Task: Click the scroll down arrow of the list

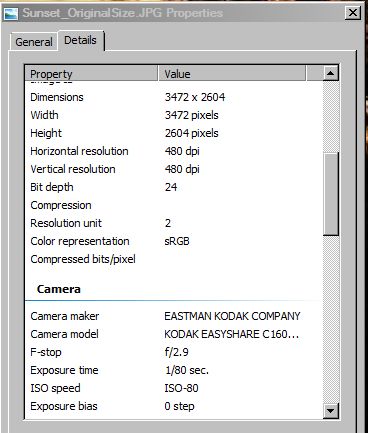Action: [331, 410]
